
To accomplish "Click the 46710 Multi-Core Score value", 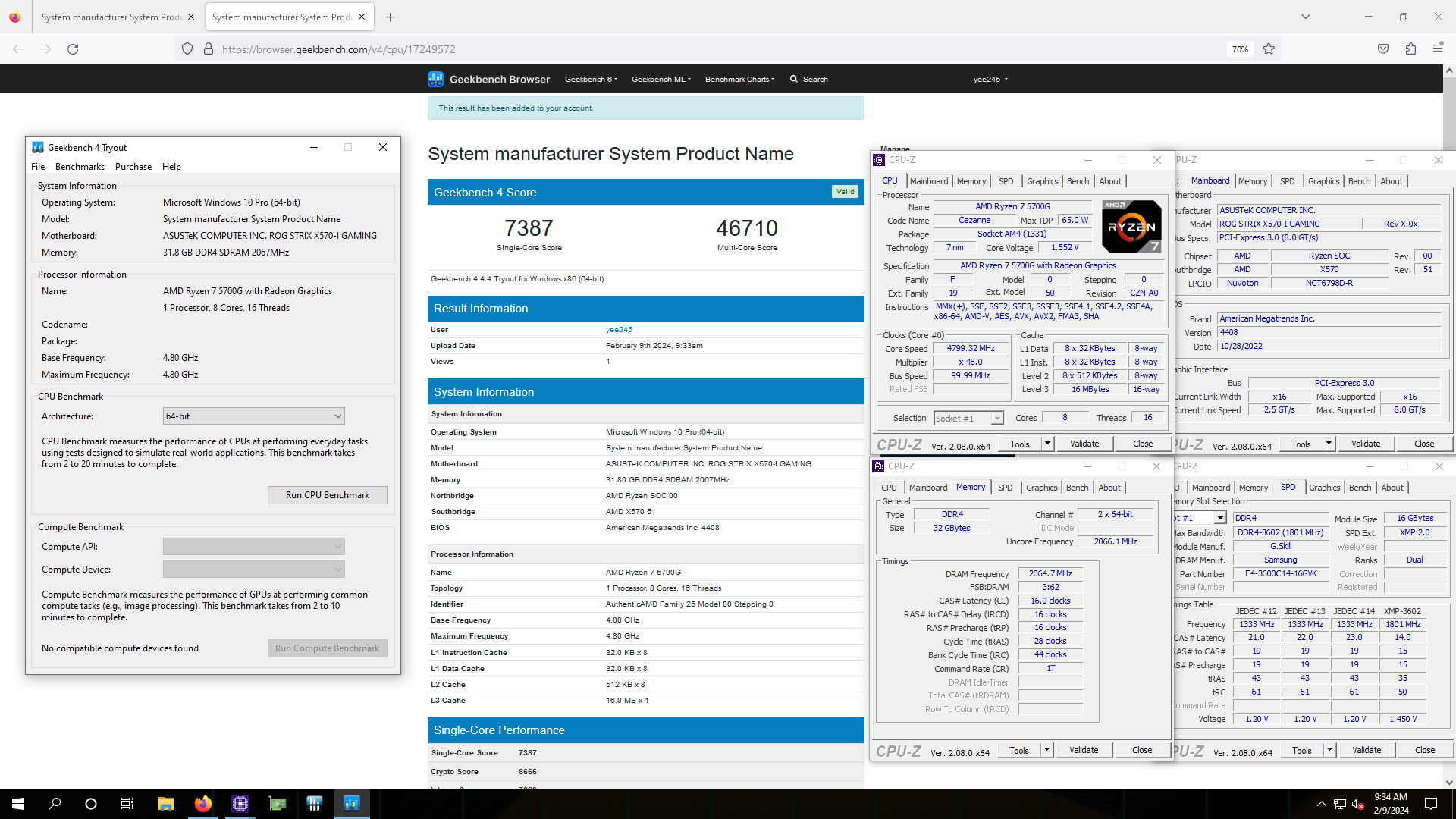I will [747, 228].
